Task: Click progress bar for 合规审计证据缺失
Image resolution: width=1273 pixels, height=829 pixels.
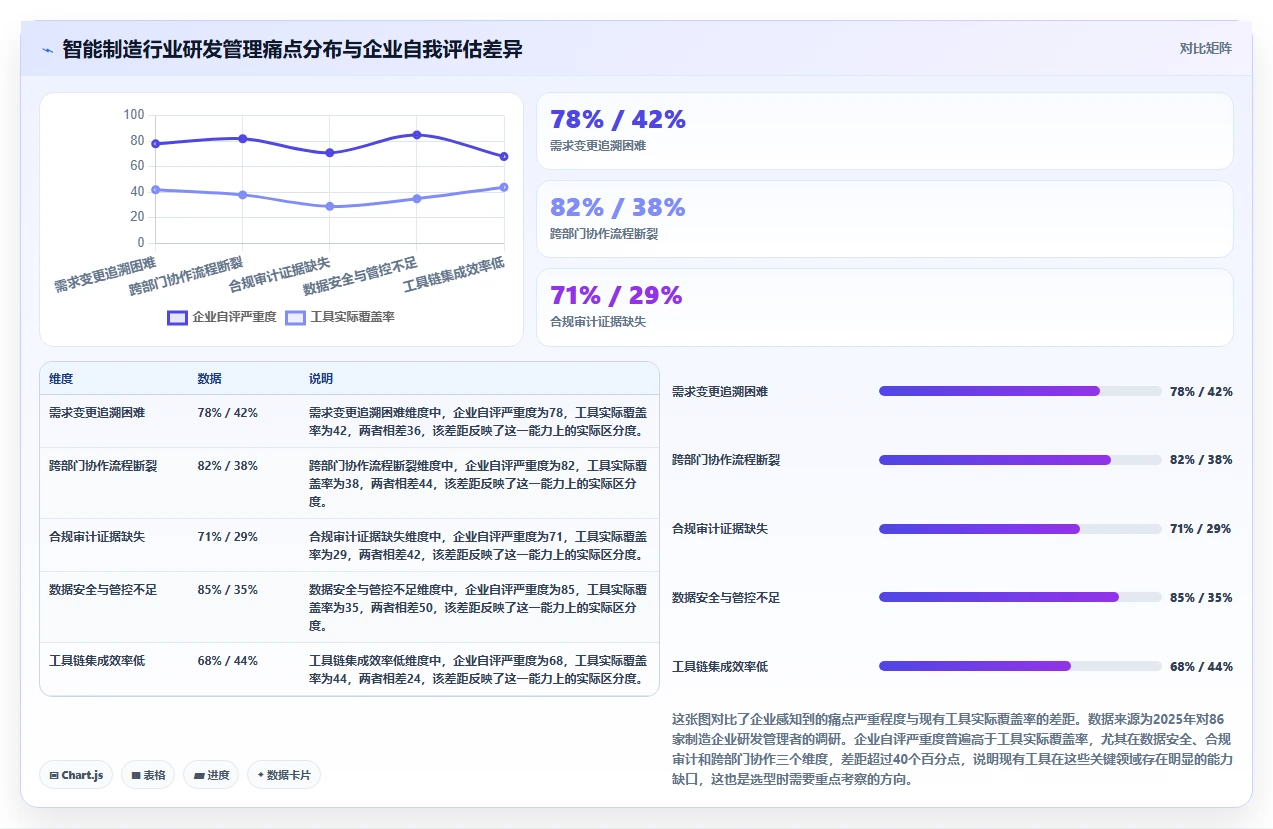Action: pos(1020,528)
